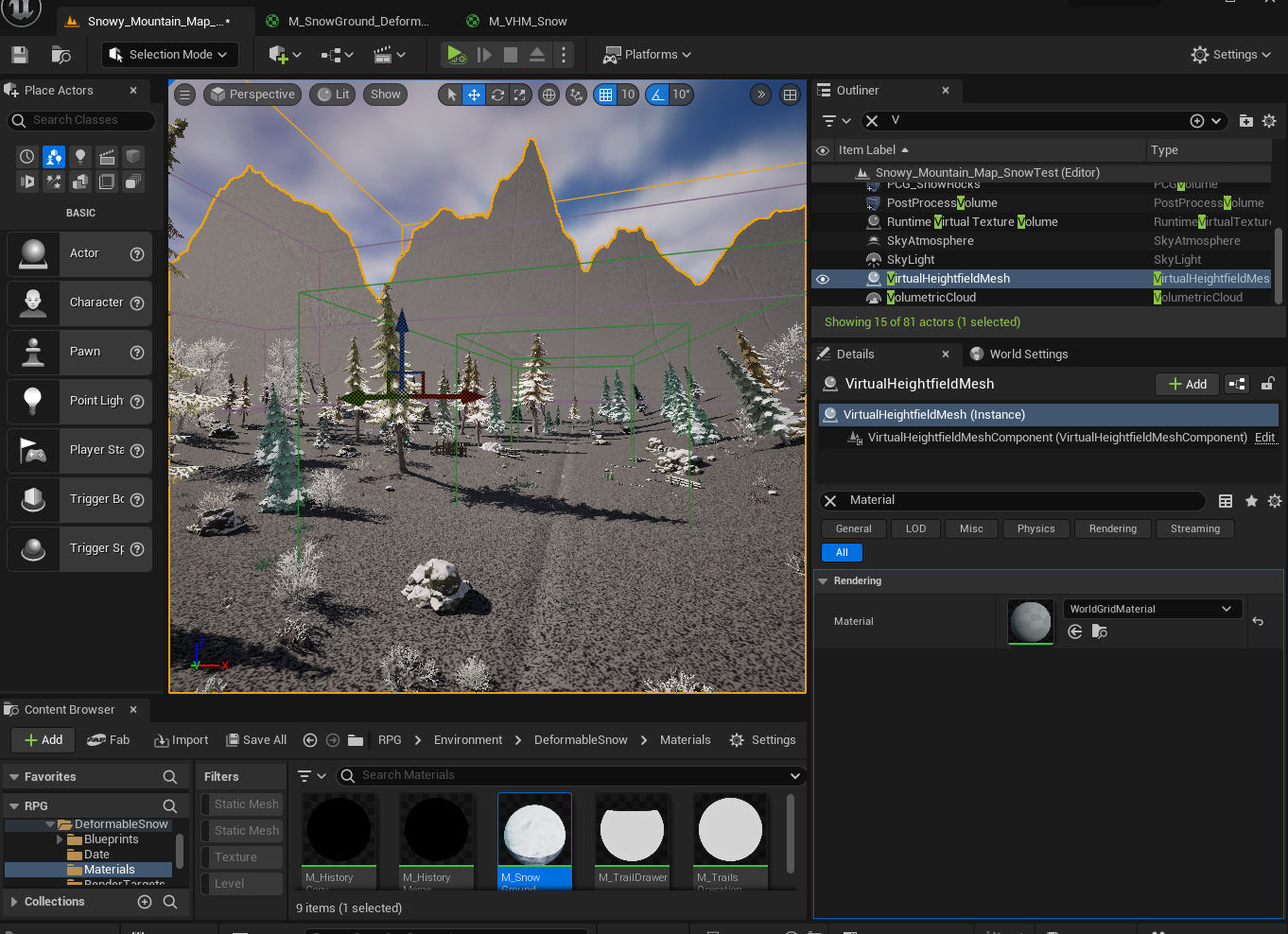Save the current level with the disk icon
Viewport: 1288px width, 934px height.
coord(20,55)
